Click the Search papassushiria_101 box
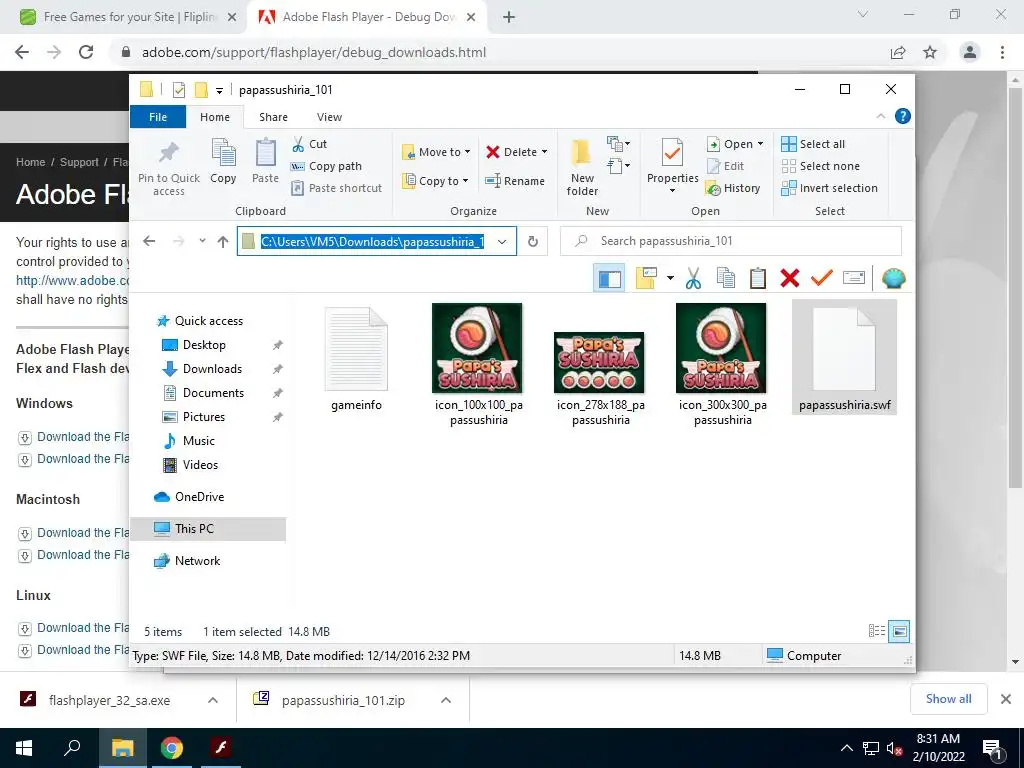This screenshot has height=768, width=1024. tap(731, 241)
